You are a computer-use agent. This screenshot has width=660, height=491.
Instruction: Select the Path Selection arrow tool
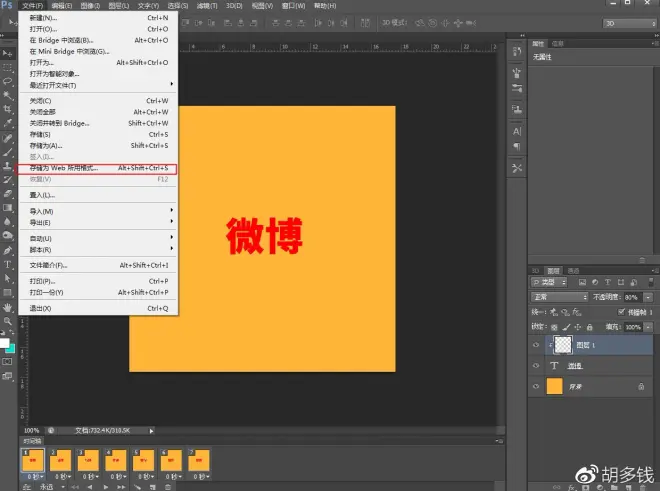(x=7, y=278)
